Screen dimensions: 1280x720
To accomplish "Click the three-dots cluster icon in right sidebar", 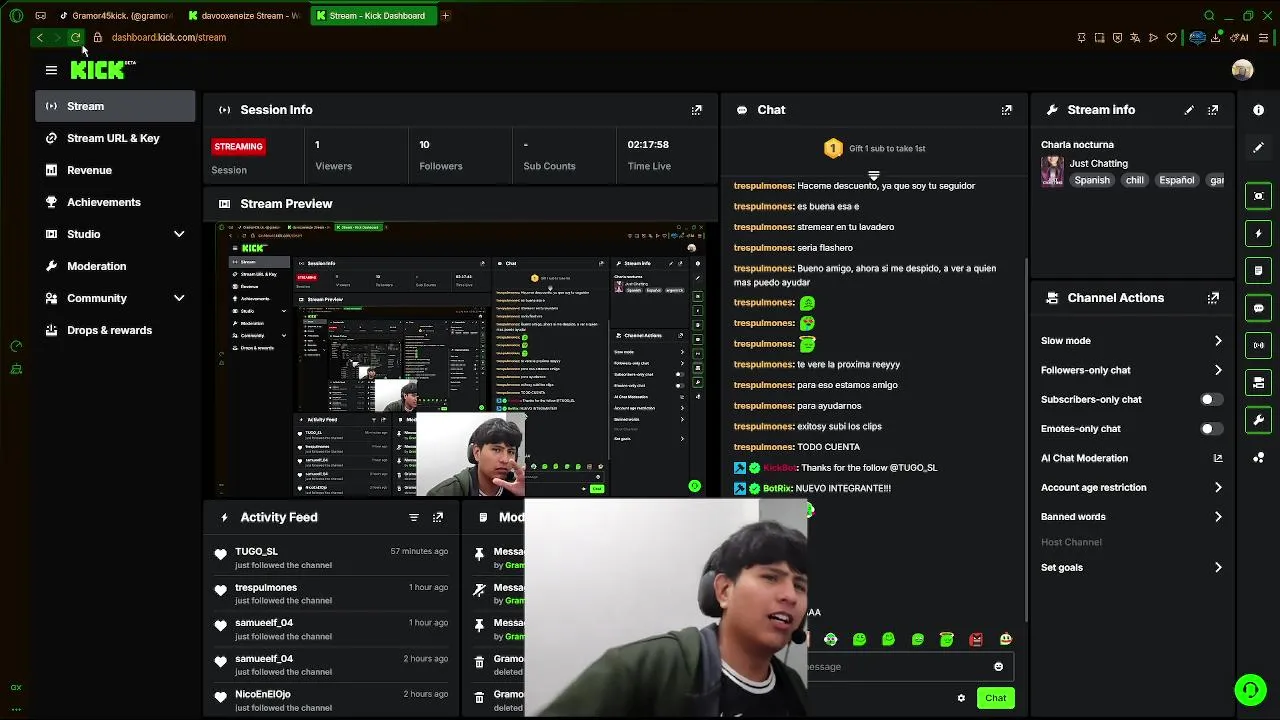I will [x=1259, y=458].
